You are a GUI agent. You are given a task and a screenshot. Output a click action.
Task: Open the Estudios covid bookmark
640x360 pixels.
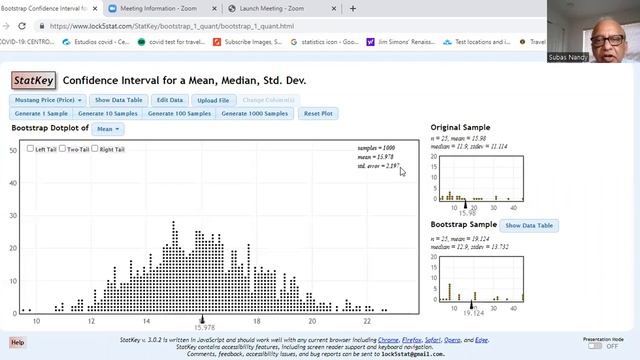[x=96, y=42]
